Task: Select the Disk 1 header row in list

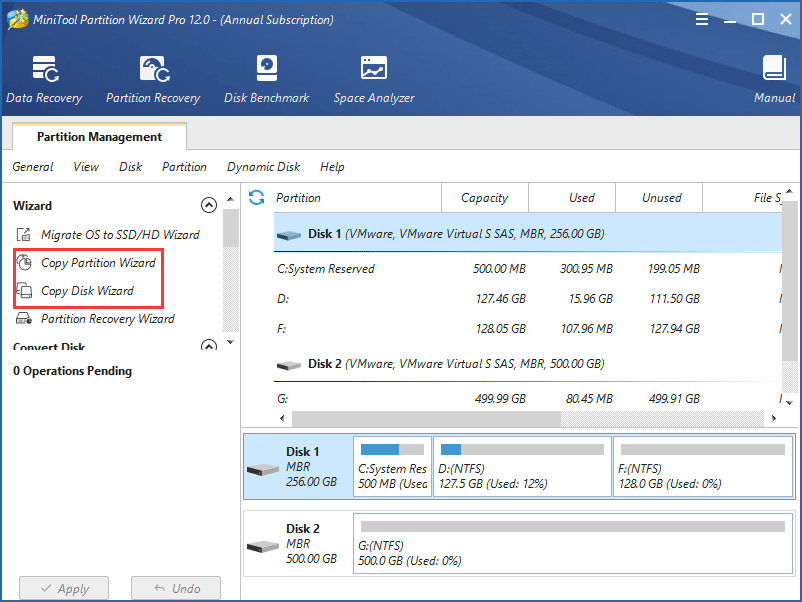Action: pyautogui.click(x=528, y=233)
